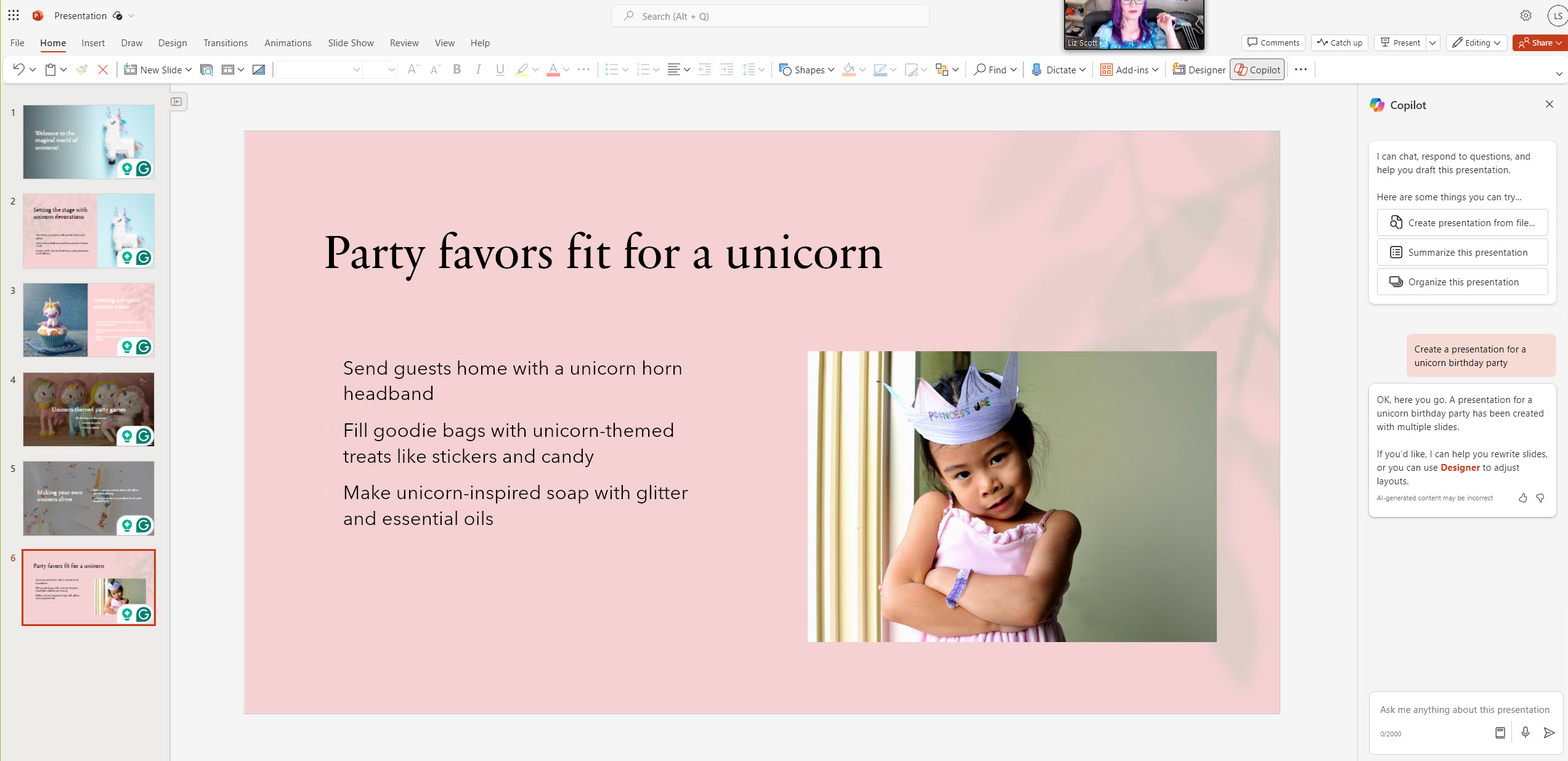Open Designer to get layout suggestions
Image resolution: width=1568 pixels, height=761 pixels.
point(1198,69)
